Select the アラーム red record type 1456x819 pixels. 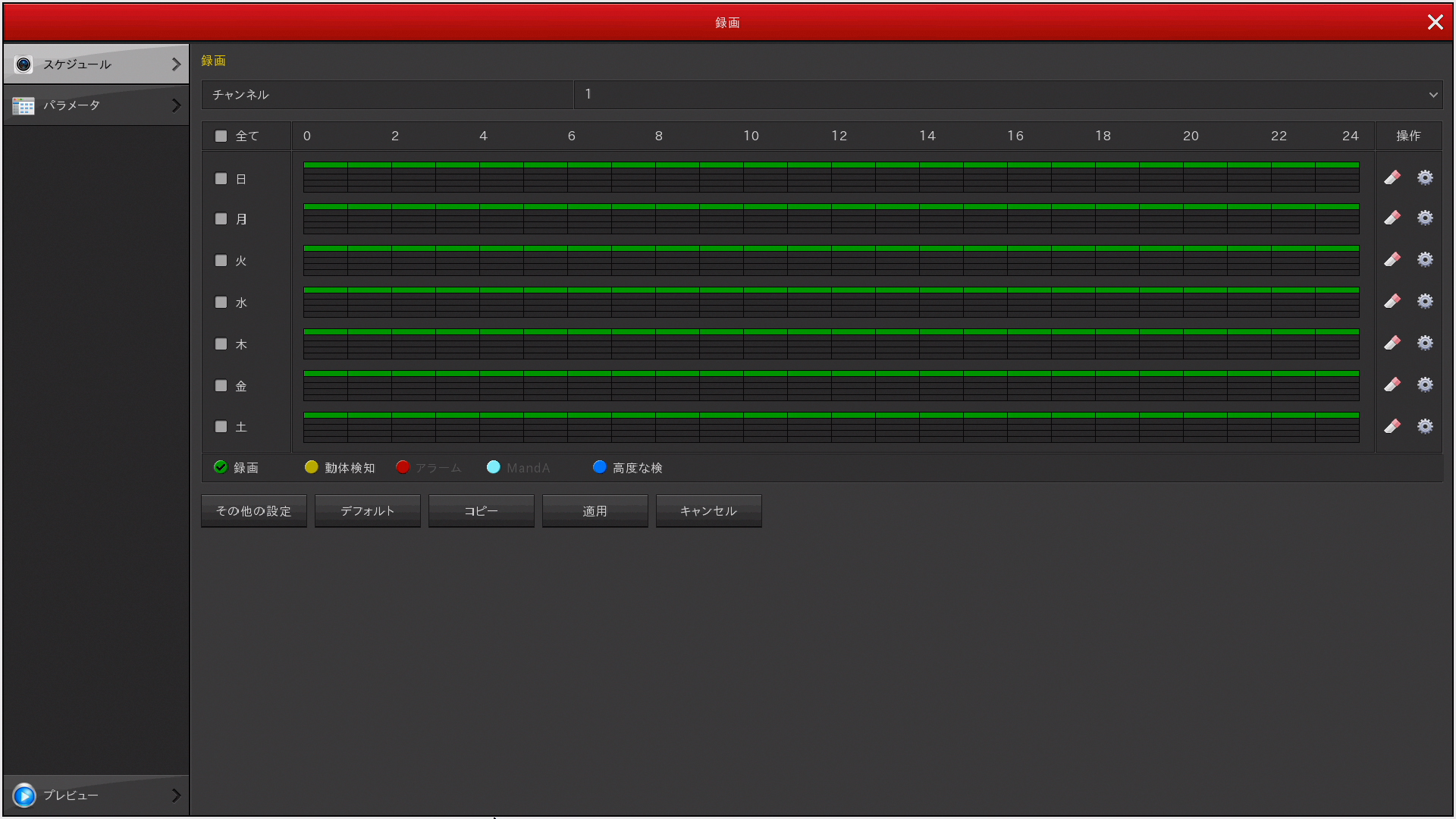(x=403, y=467)
